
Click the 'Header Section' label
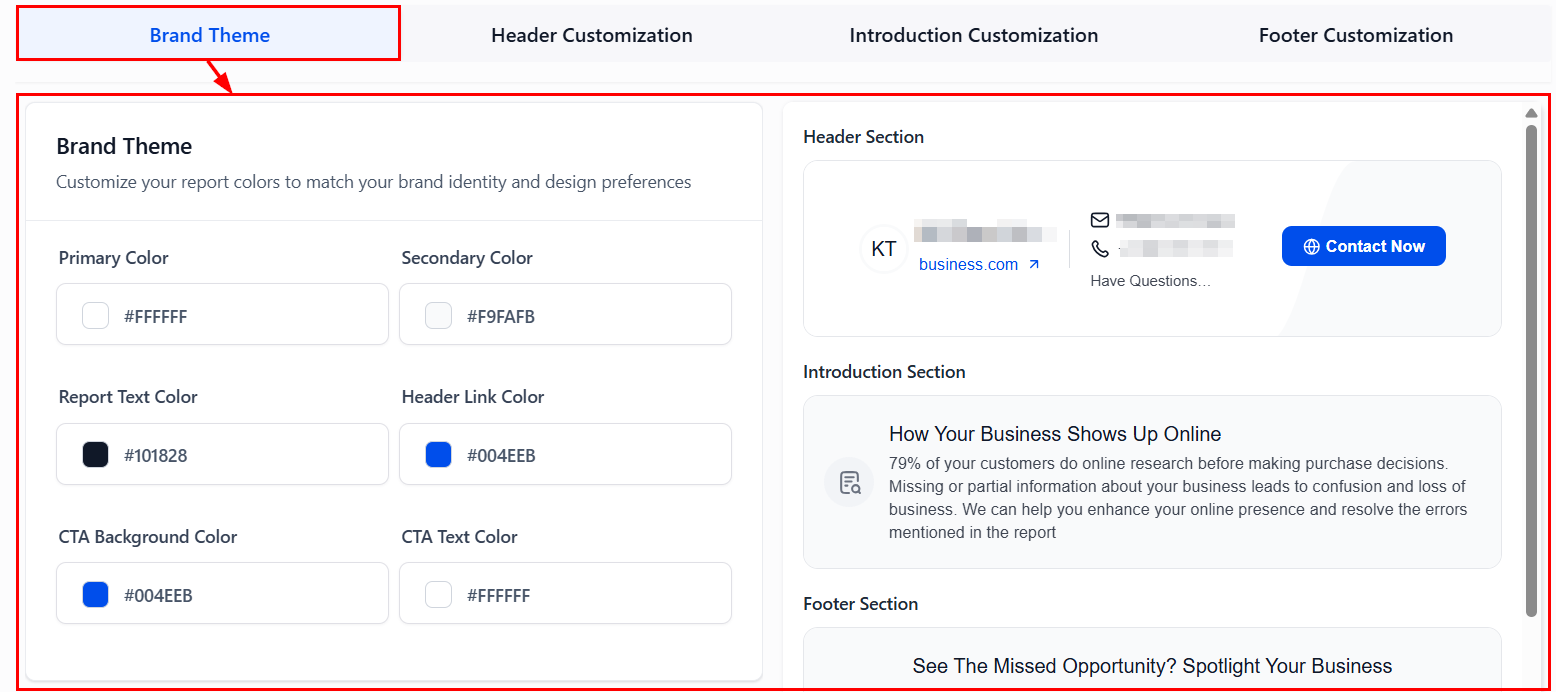(863, 137)
